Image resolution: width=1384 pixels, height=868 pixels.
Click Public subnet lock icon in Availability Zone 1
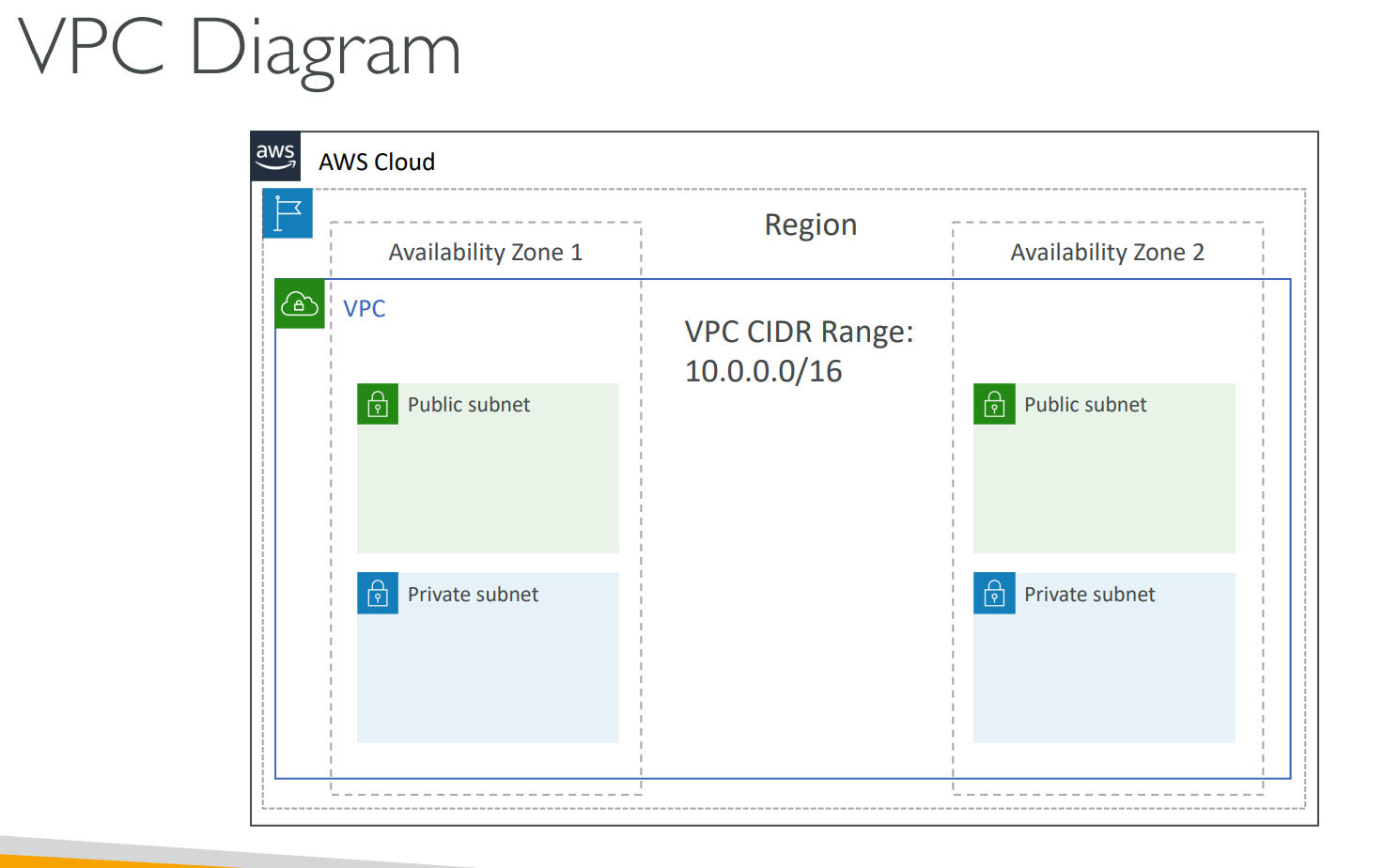tap(378, 404)
